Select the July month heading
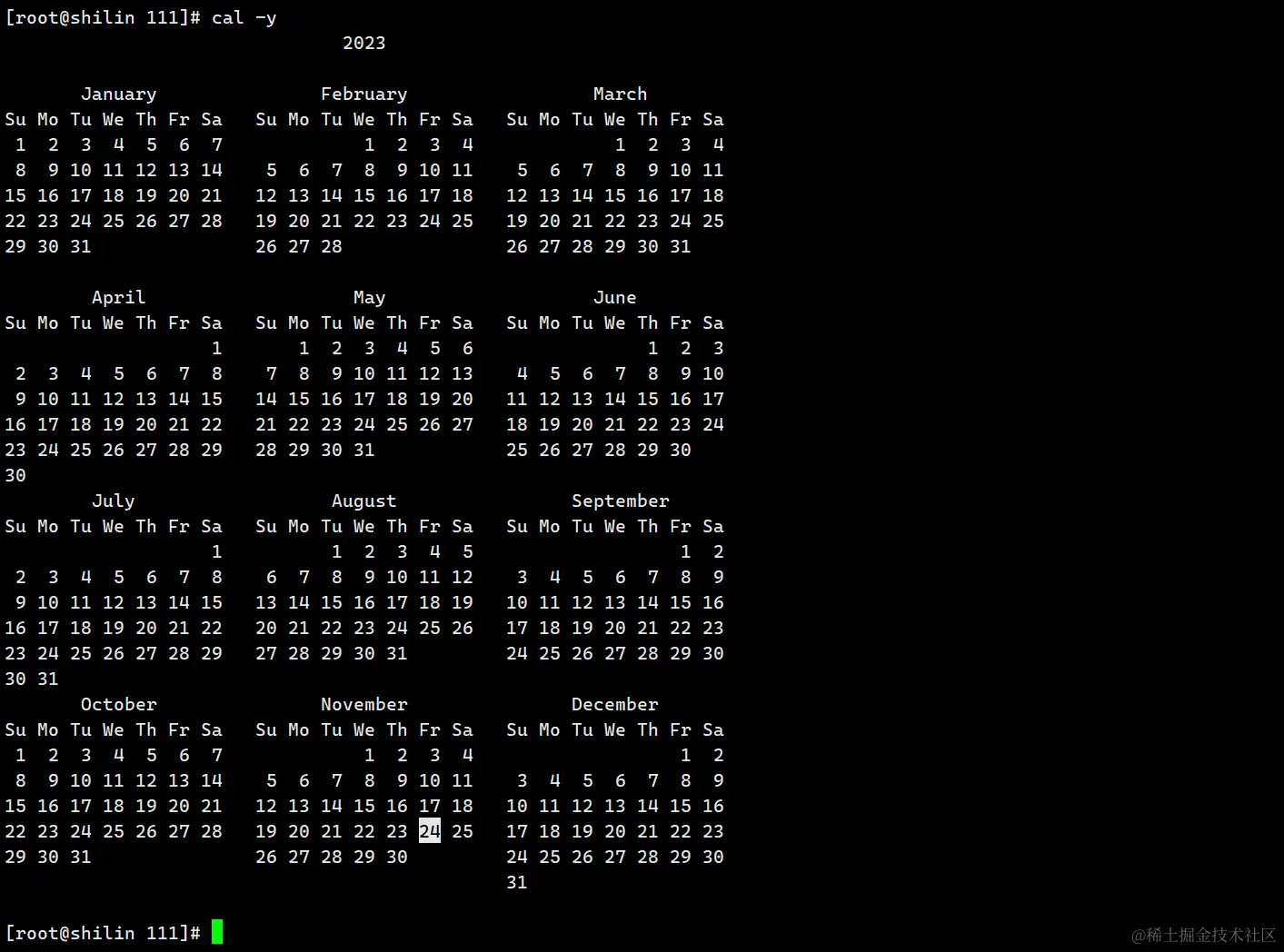This screenshot has height=952, width=1284. 114,501
